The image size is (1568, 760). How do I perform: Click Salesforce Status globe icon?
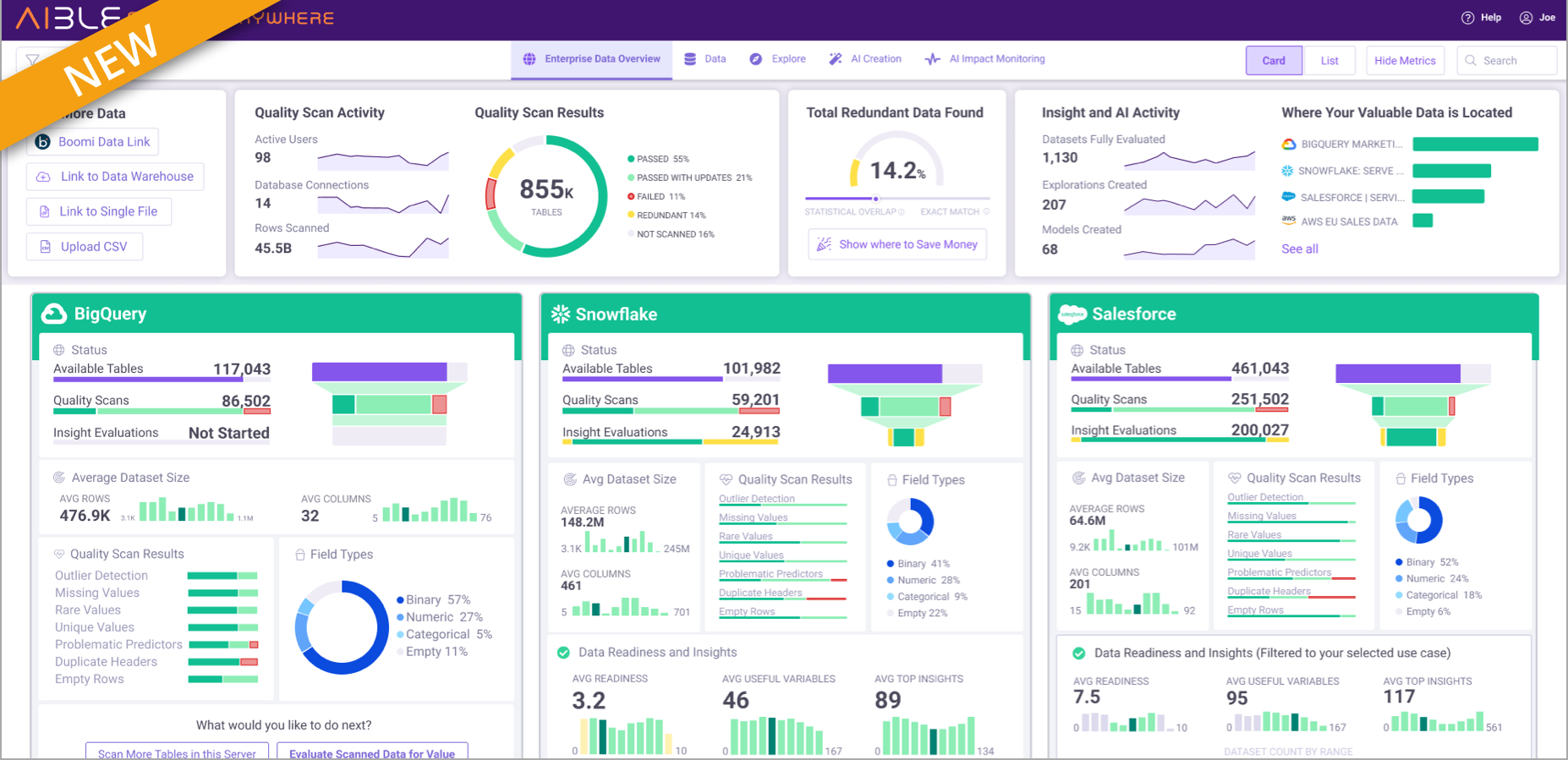click(x=1077, y=350)
